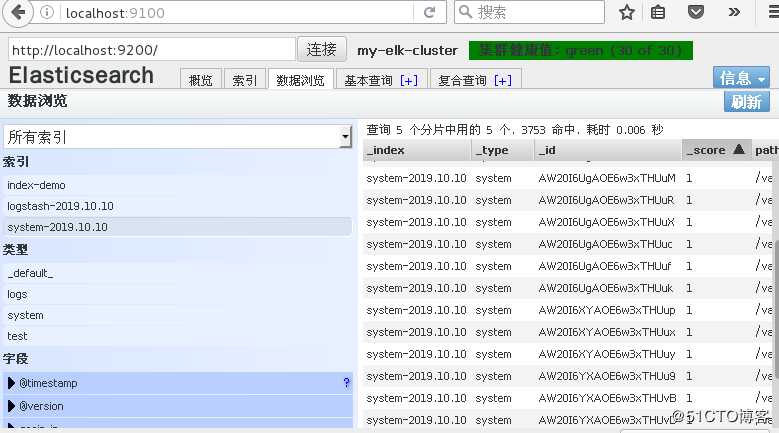
Task: Open row with id AW20I6XYAOE6w3xTHUuy
Action: (570, 354)
